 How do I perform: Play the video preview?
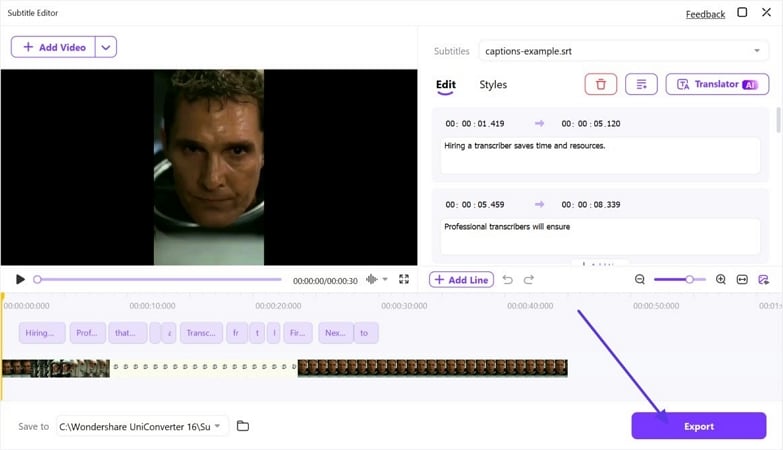click(x=20, y=279)
